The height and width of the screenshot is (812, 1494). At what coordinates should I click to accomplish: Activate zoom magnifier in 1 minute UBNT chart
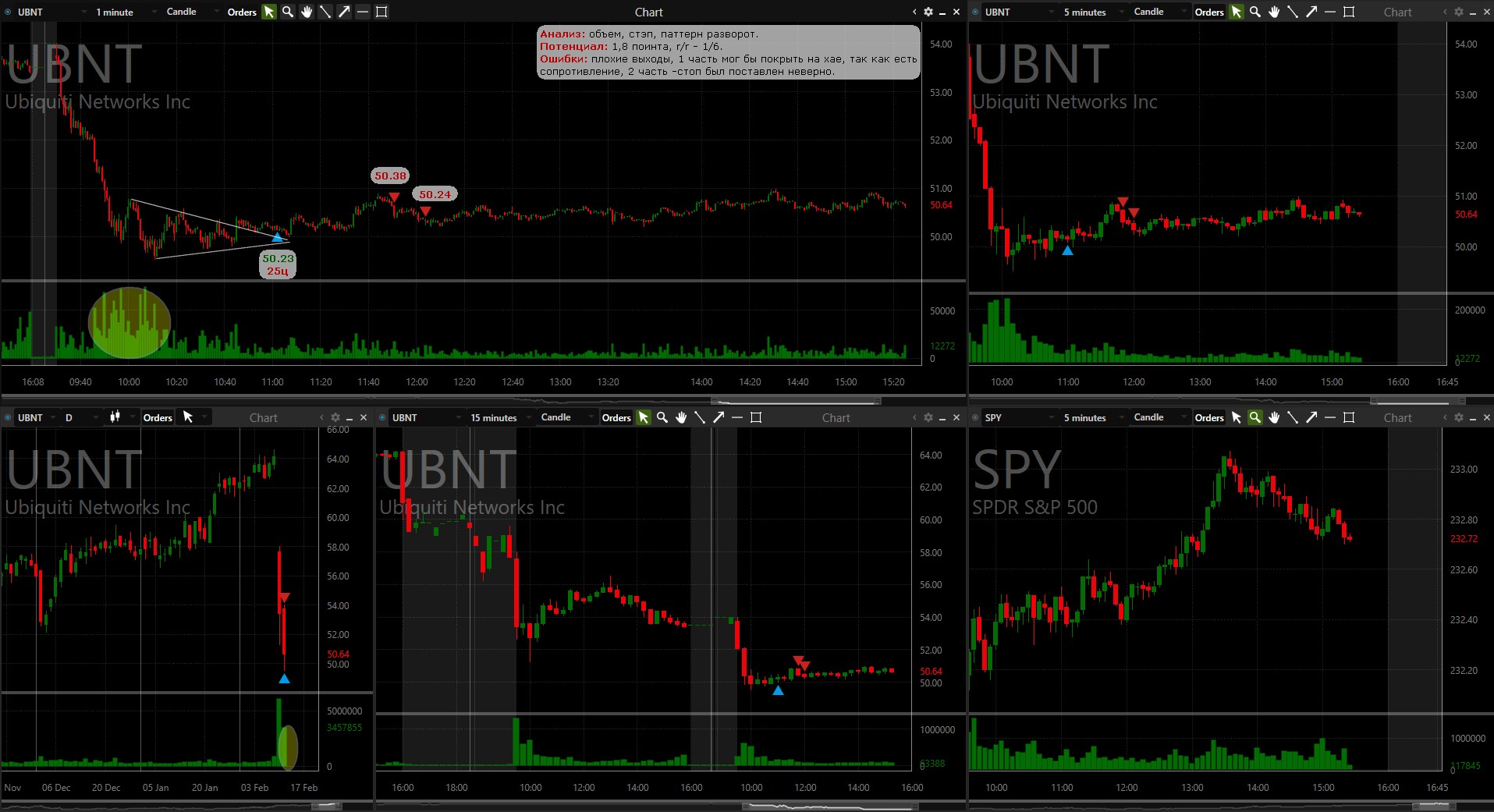point(288,12)
